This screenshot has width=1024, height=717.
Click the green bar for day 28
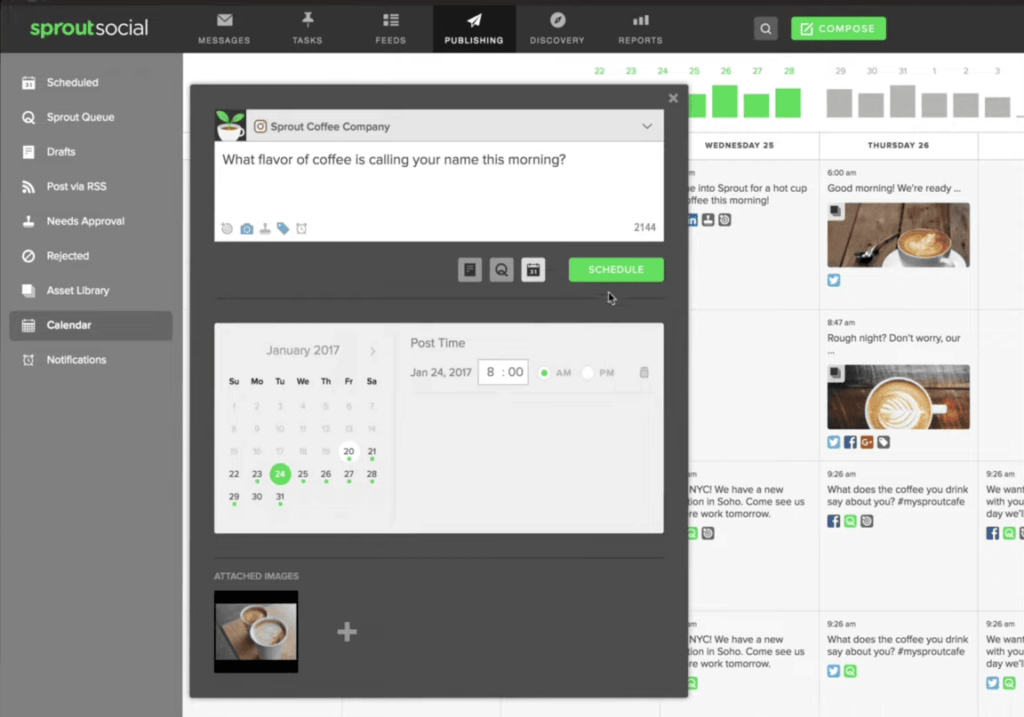[x=788, y=103]
